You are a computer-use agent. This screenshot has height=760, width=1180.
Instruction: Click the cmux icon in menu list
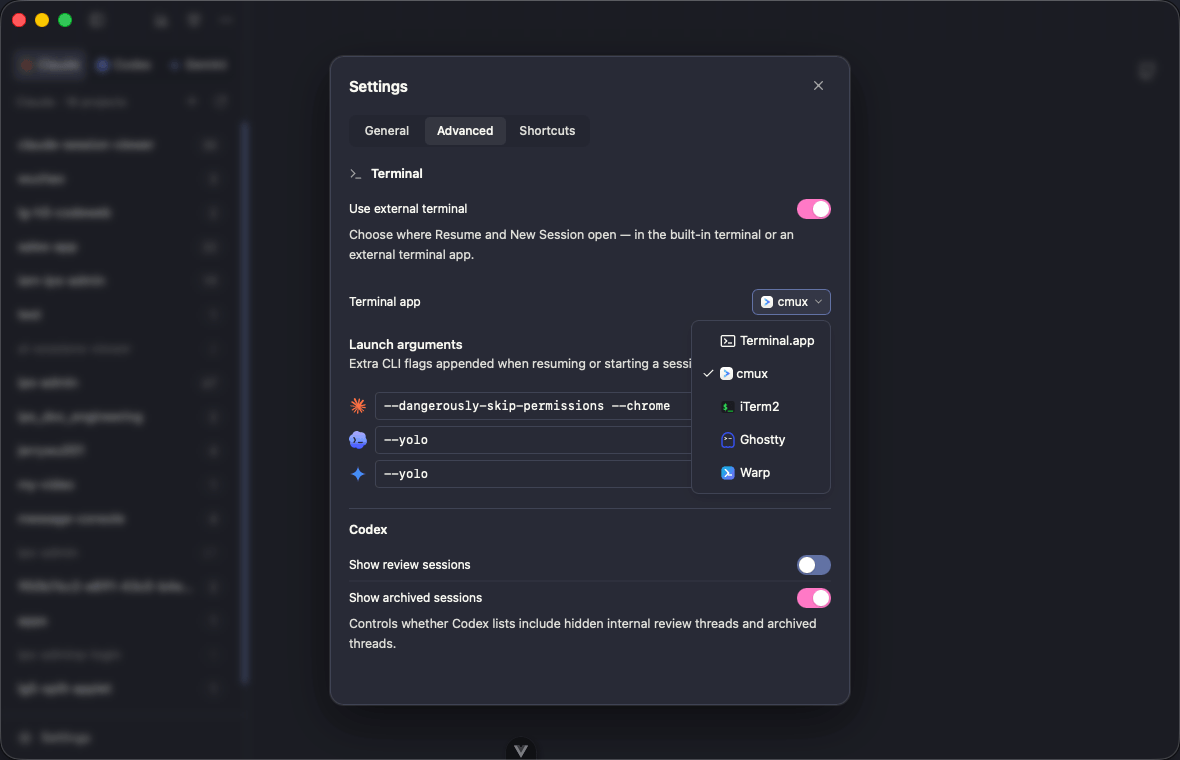click(x=726, y=374)
